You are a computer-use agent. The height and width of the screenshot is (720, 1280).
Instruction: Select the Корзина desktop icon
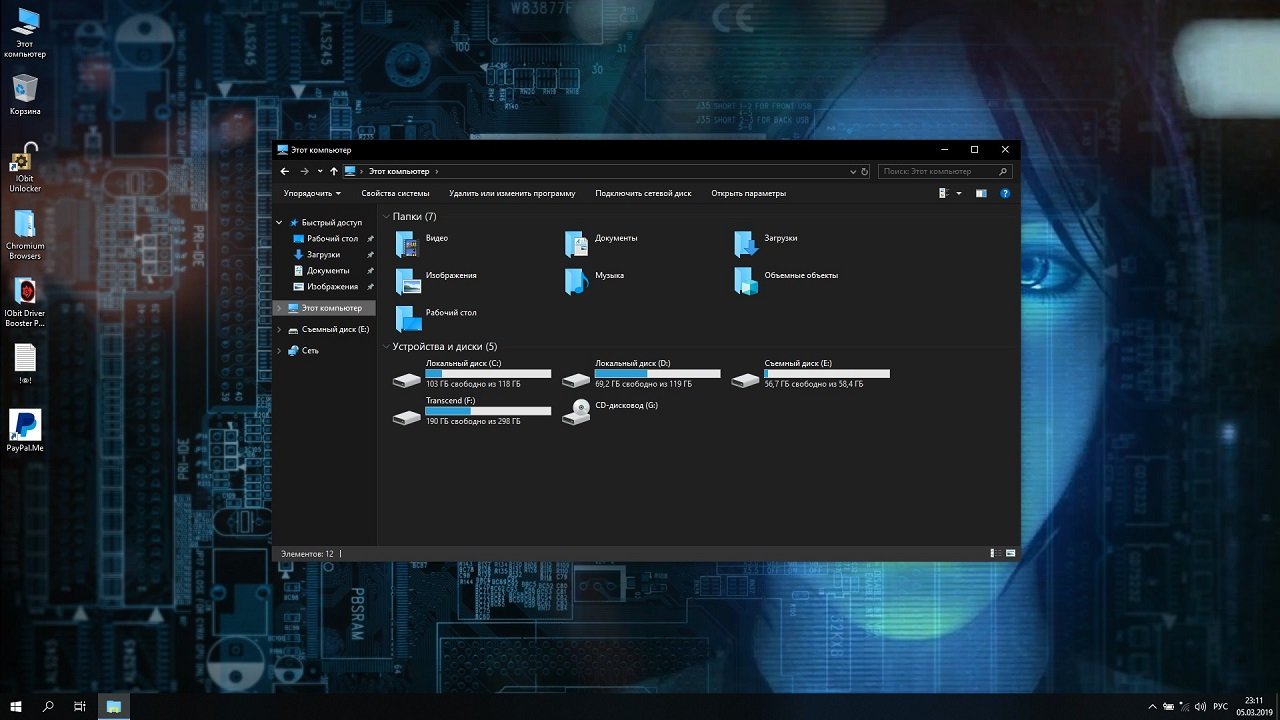(x=25, y=90)
